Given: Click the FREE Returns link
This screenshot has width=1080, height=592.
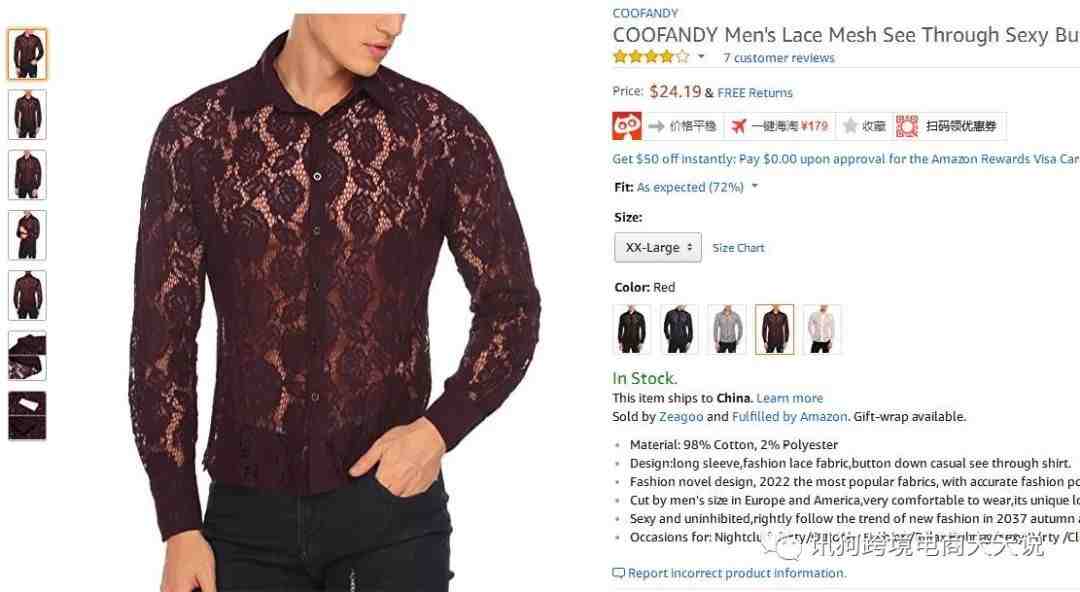Looking at the screenshot, I should [x=755, y=92].
